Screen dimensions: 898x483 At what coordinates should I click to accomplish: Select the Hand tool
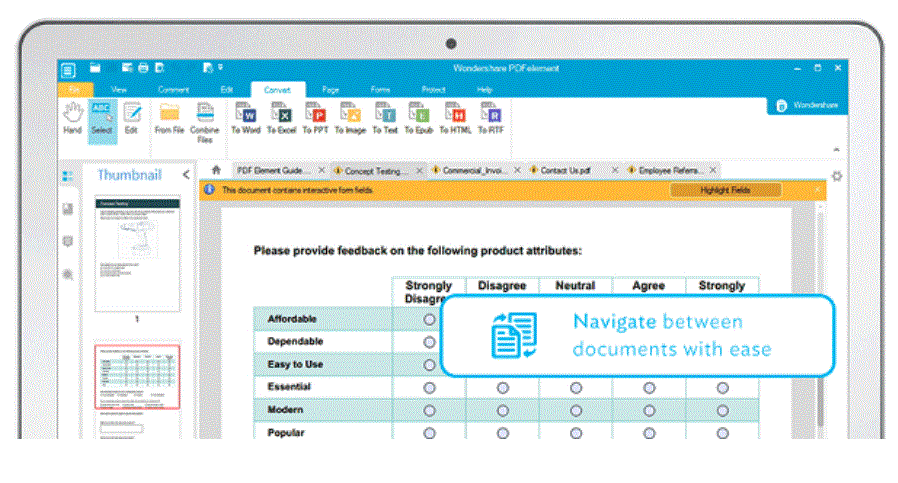pyautogui.click(x=73, y=119)
